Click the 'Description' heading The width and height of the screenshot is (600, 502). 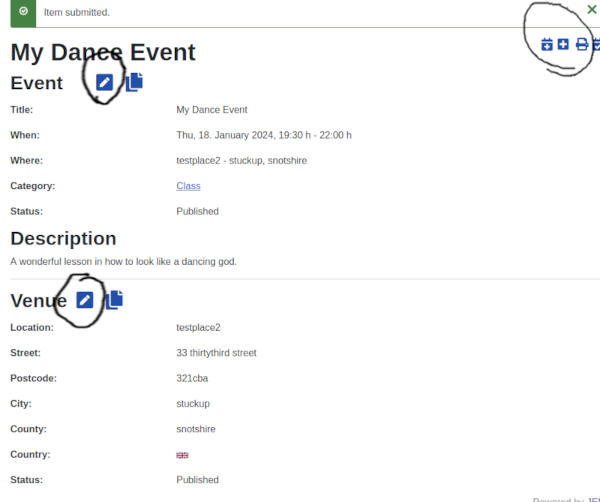[x=64, y=239]
